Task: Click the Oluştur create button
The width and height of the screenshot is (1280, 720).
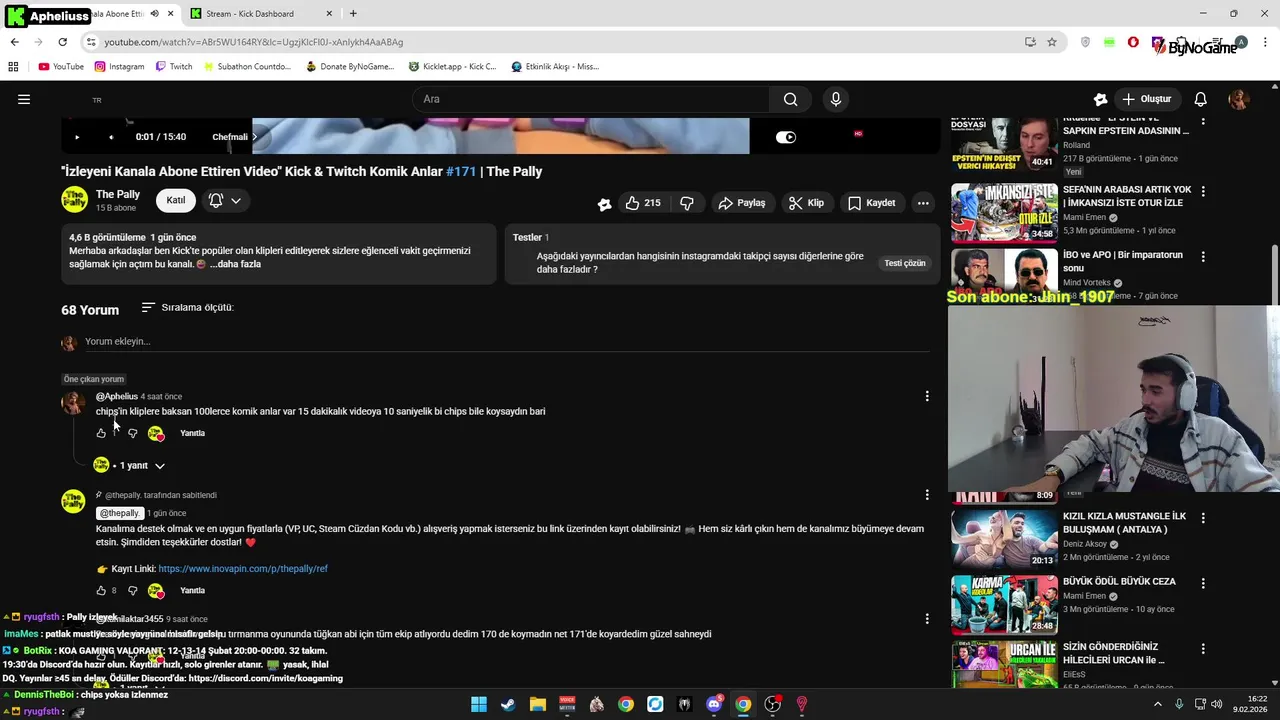Action: (1146, 99)
